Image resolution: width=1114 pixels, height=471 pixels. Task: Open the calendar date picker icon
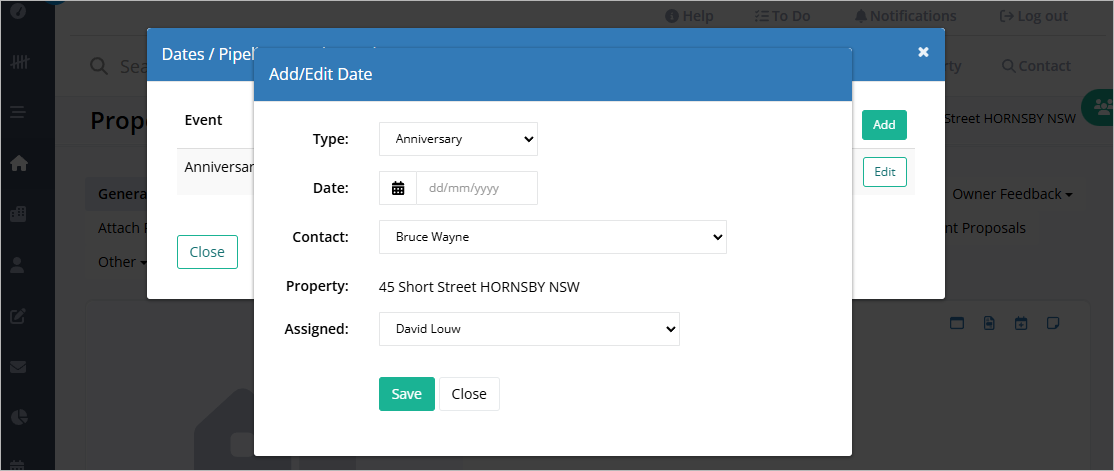398,188
